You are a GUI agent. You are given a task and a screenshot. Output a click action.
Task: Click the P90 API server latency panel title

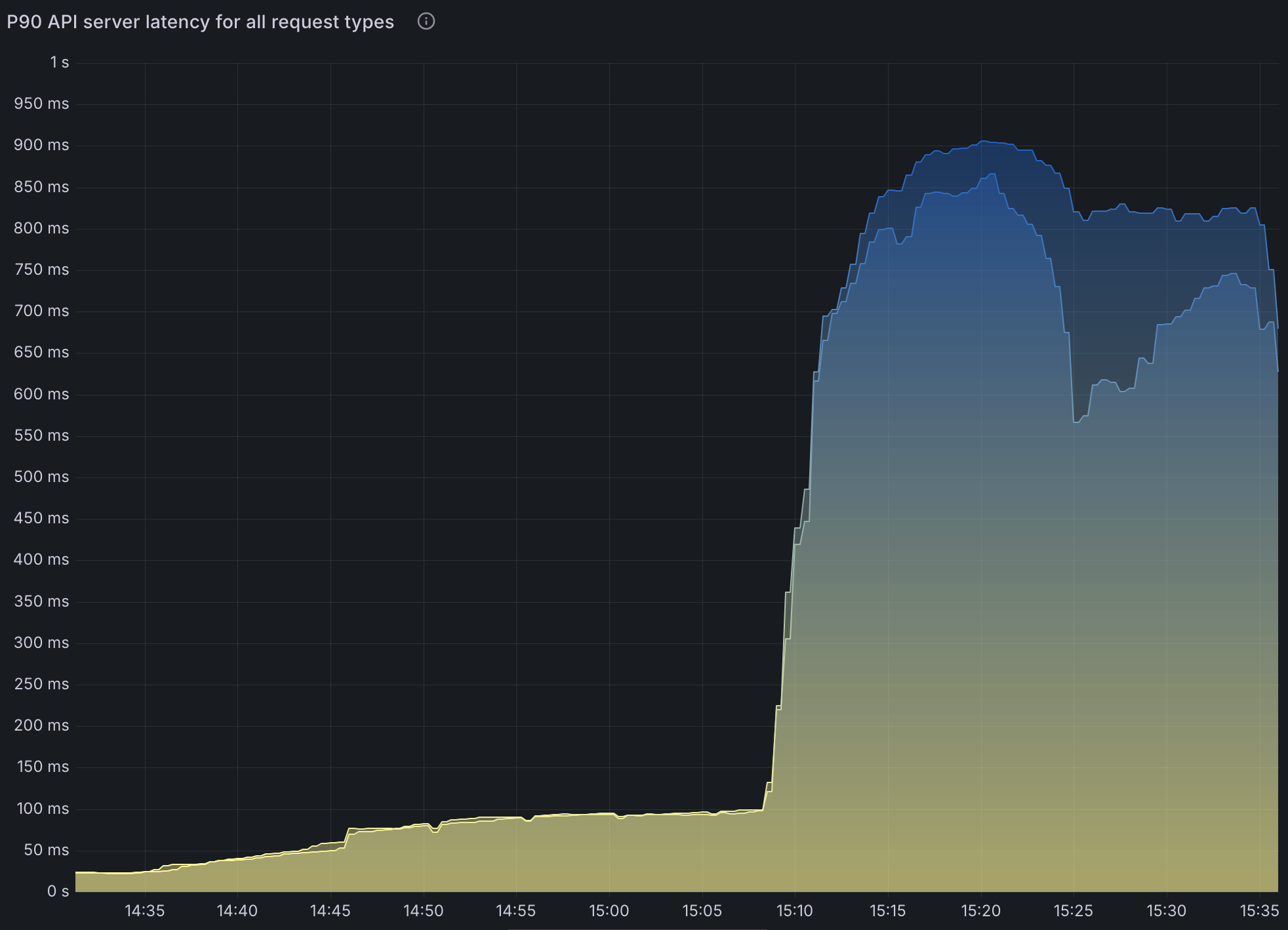pos(199,22)
